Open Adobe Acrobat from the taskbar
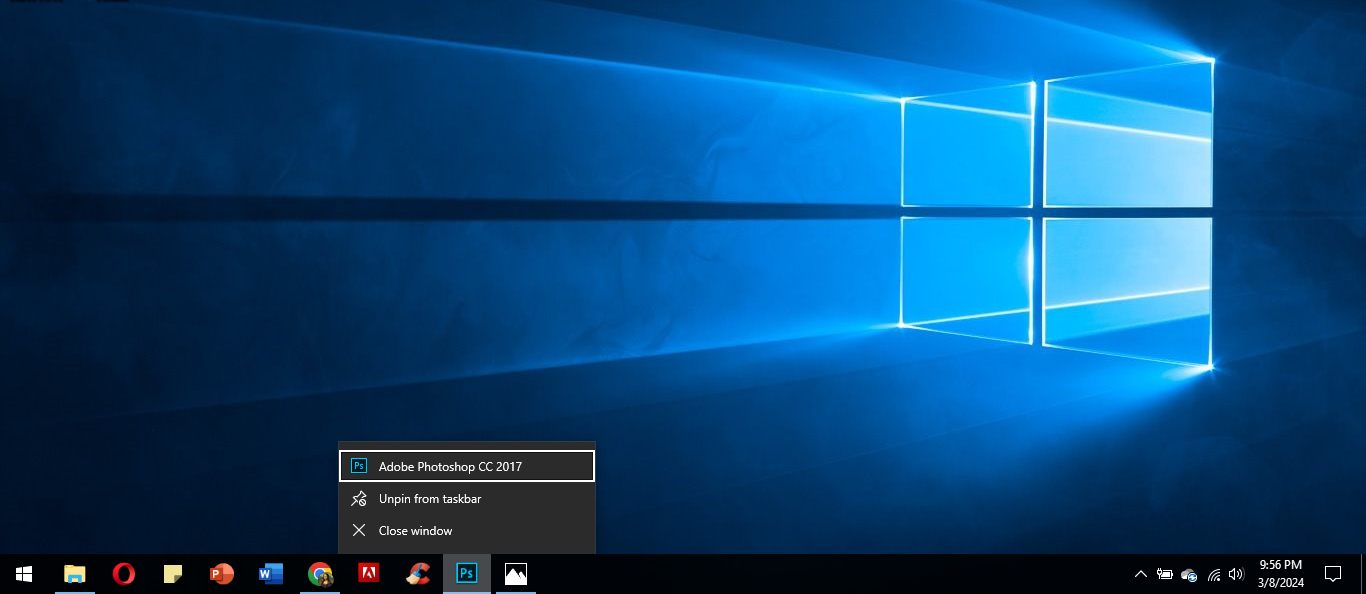This screenshot has height=594, width=1366. [369, 574]
